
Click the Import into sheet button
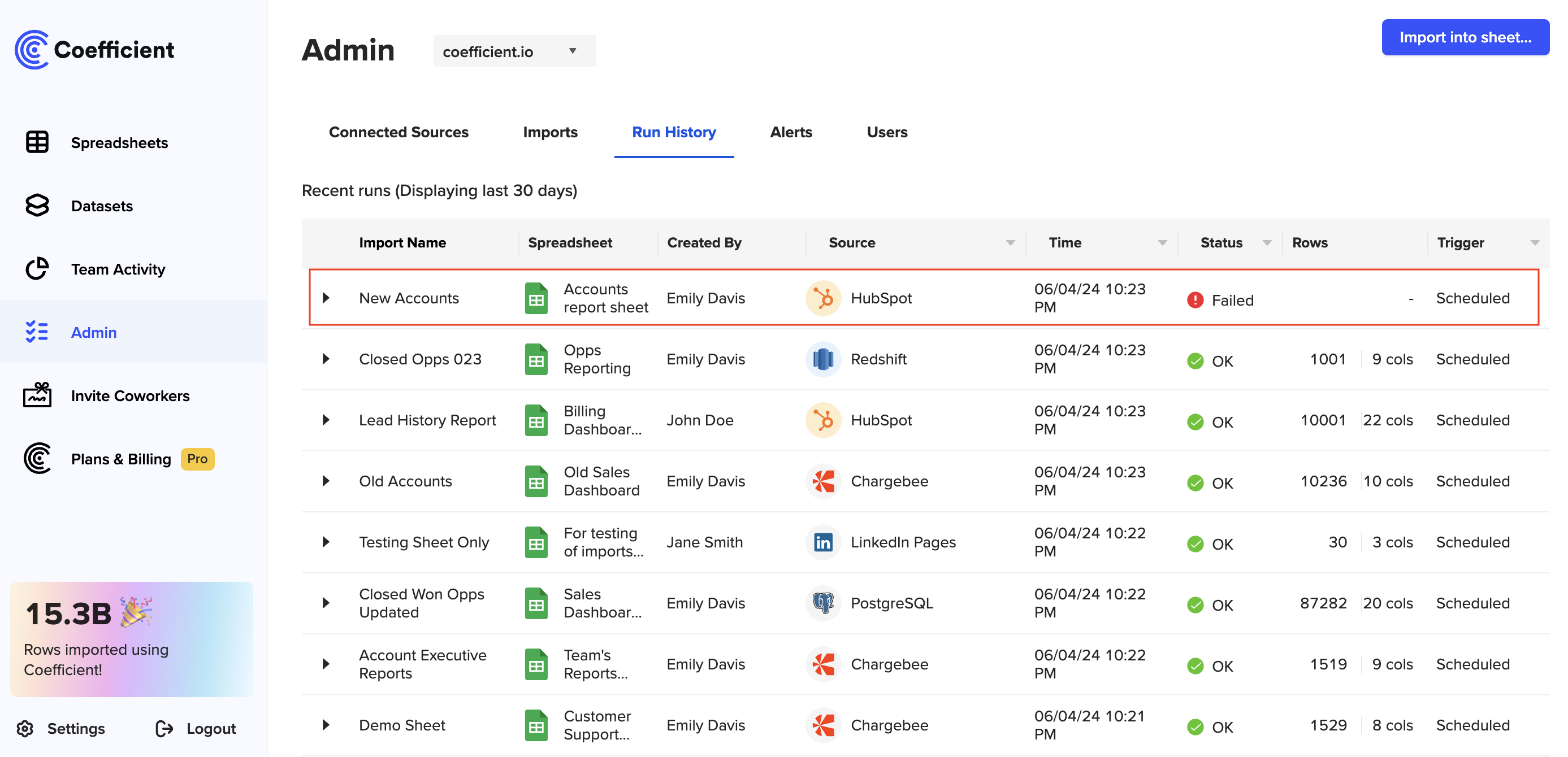pos(1465,37)
